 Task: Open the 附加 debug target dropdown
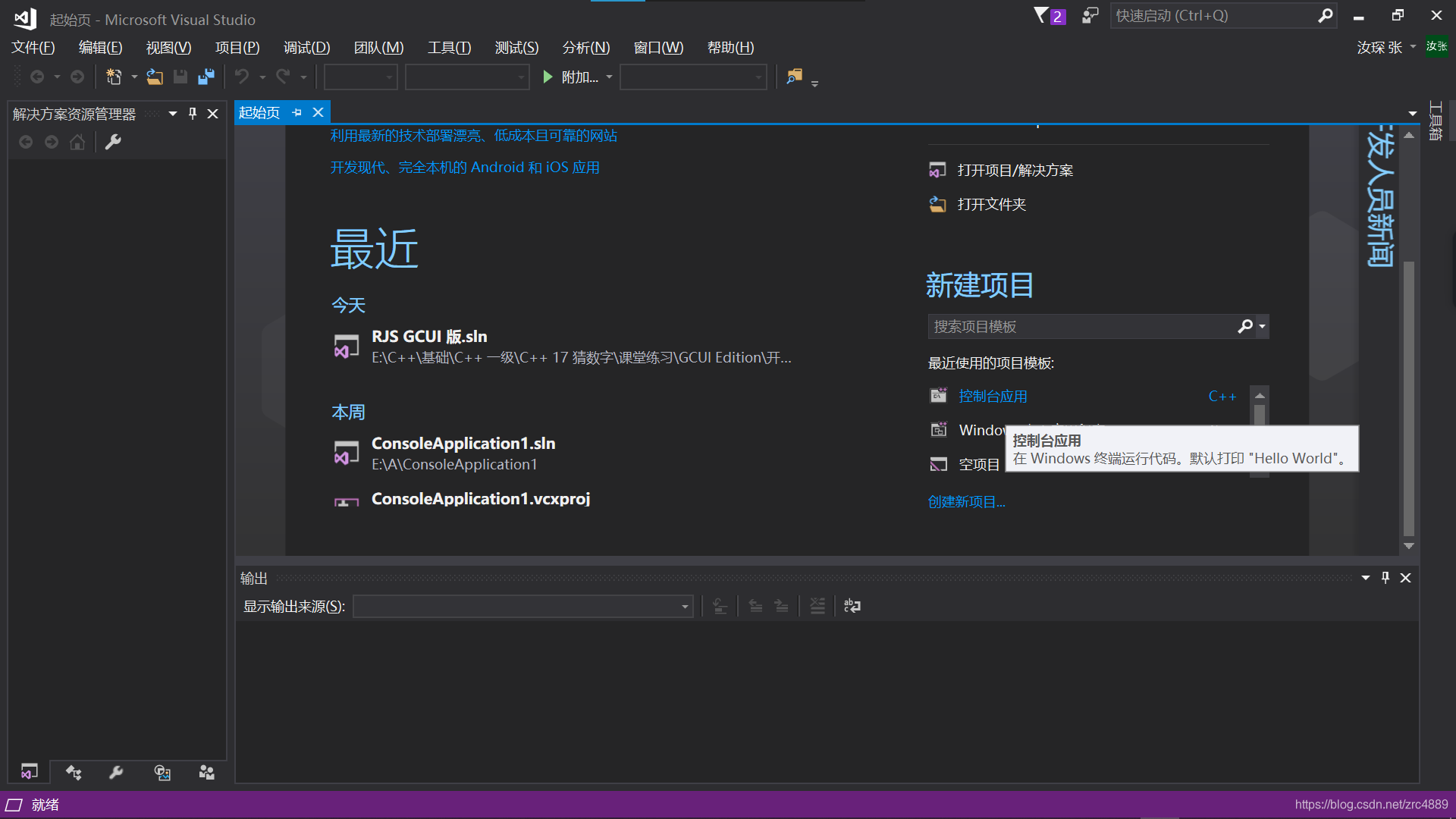[x=610, y=77]
